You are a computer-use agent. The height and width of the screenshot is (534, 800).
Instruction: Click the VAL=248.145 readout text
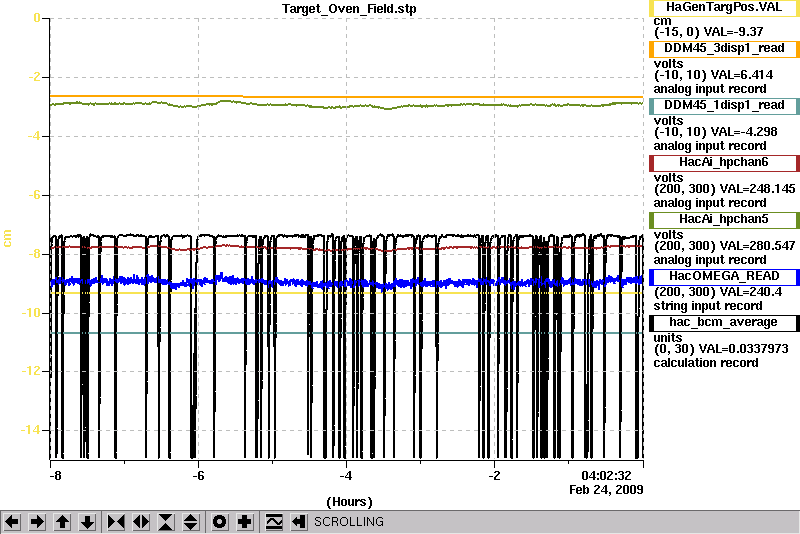(x=757, y=189)
